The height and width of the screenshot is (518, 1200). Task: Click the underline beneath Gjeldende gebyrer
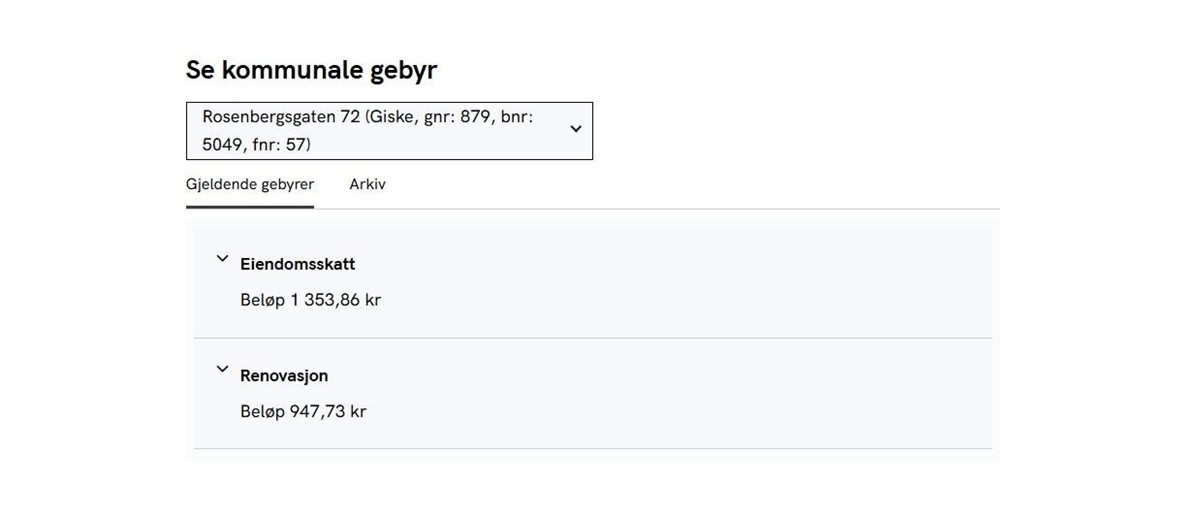tap(250, 206)
